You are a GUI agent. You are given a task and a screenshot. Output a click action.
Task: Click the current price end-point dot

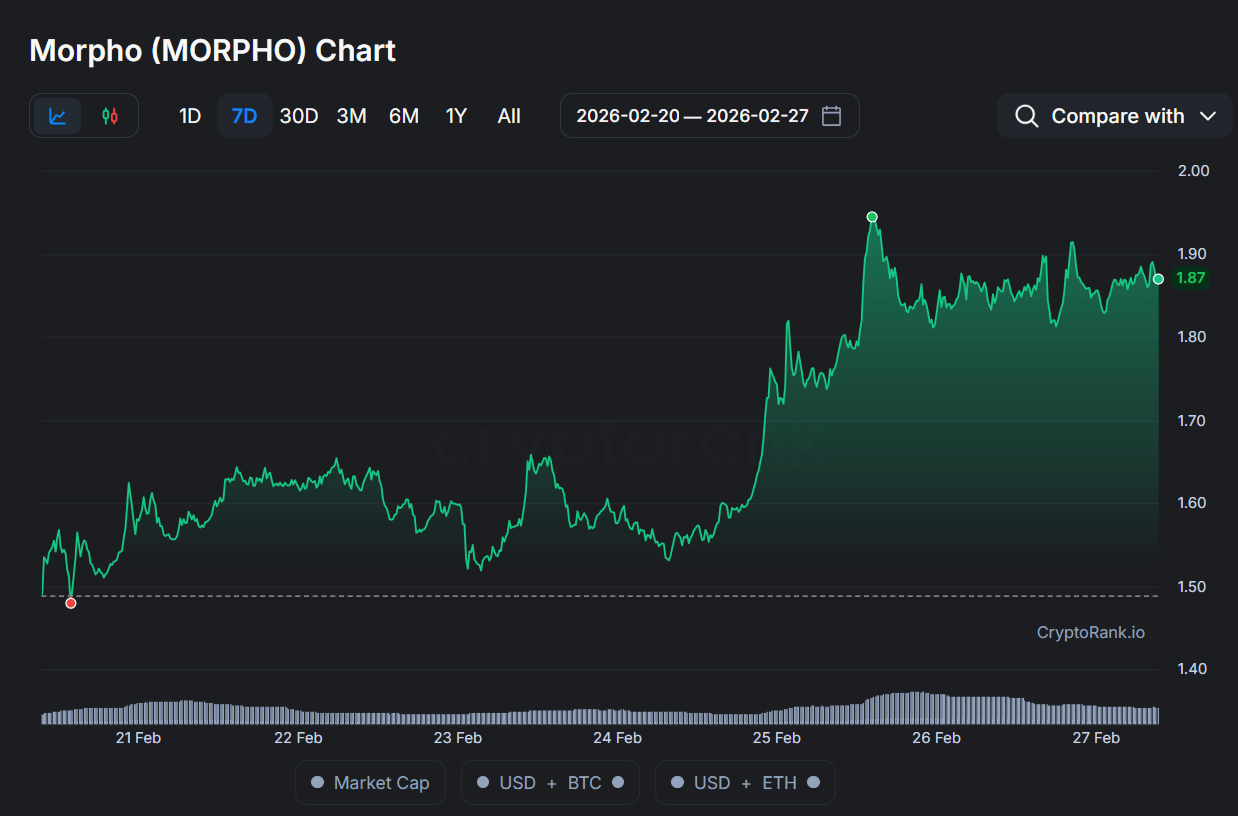pyautogui.click(x=1158, y=279)
